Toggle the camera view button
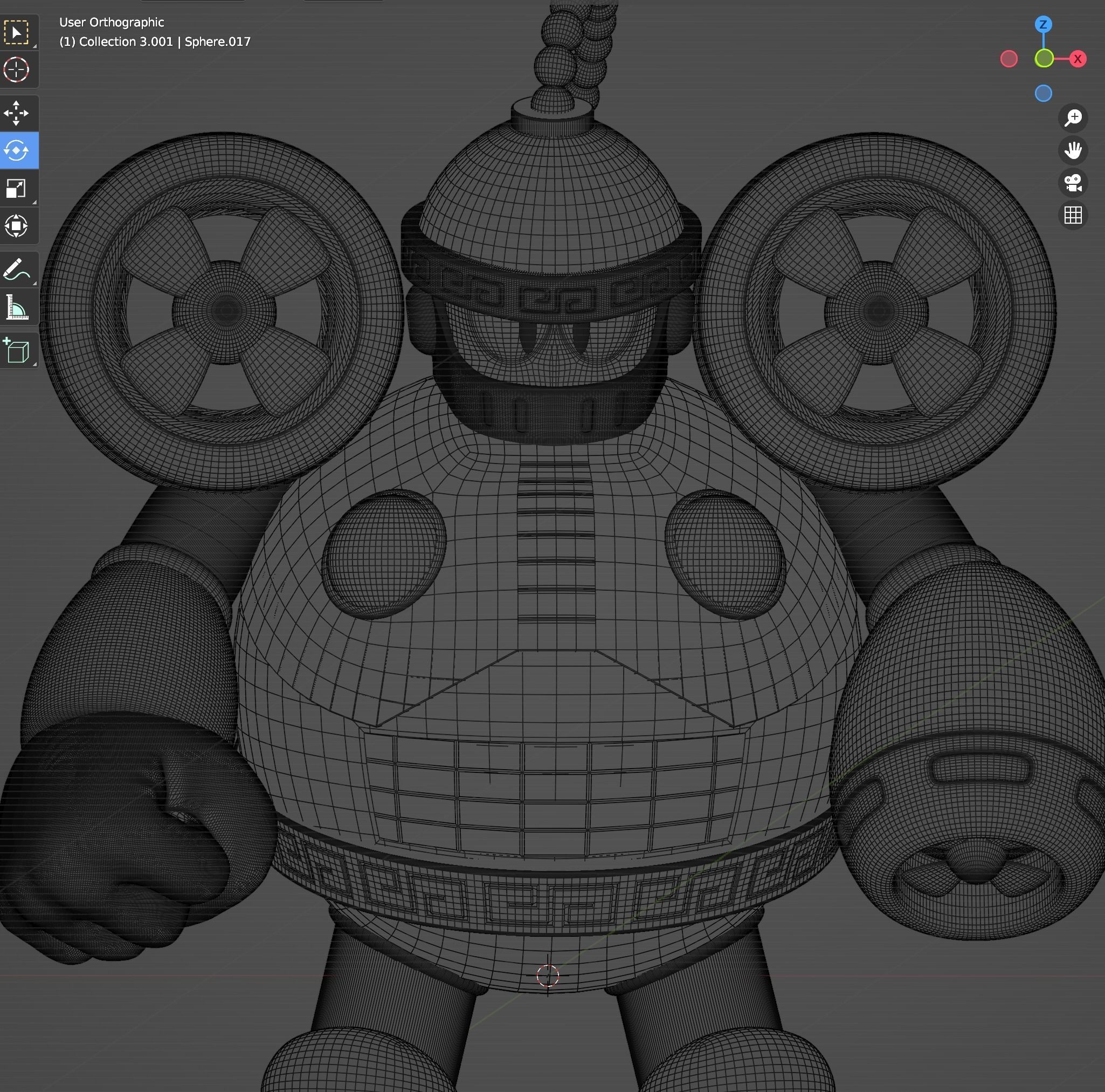 1073,183
